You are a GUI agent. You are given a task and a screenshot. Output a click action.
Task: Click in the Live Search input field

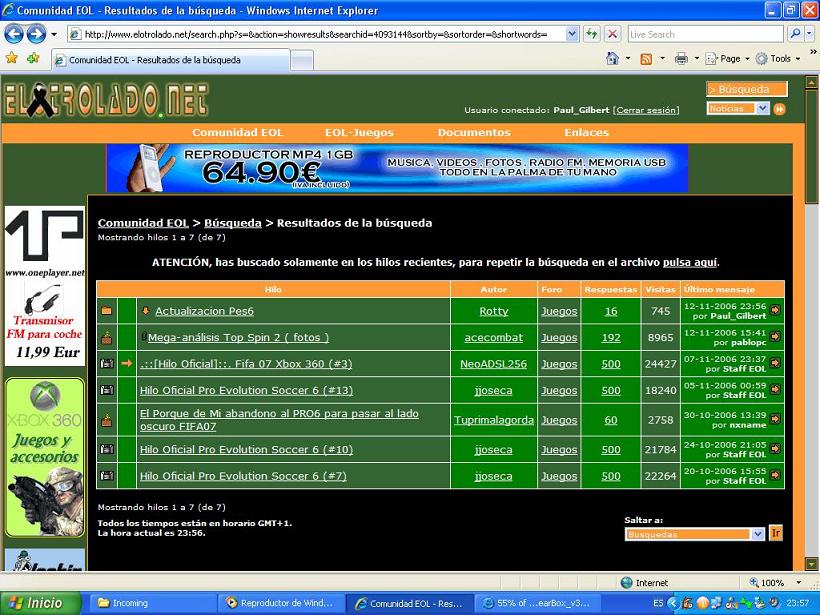pyautogui.click(x=705, y=35)
